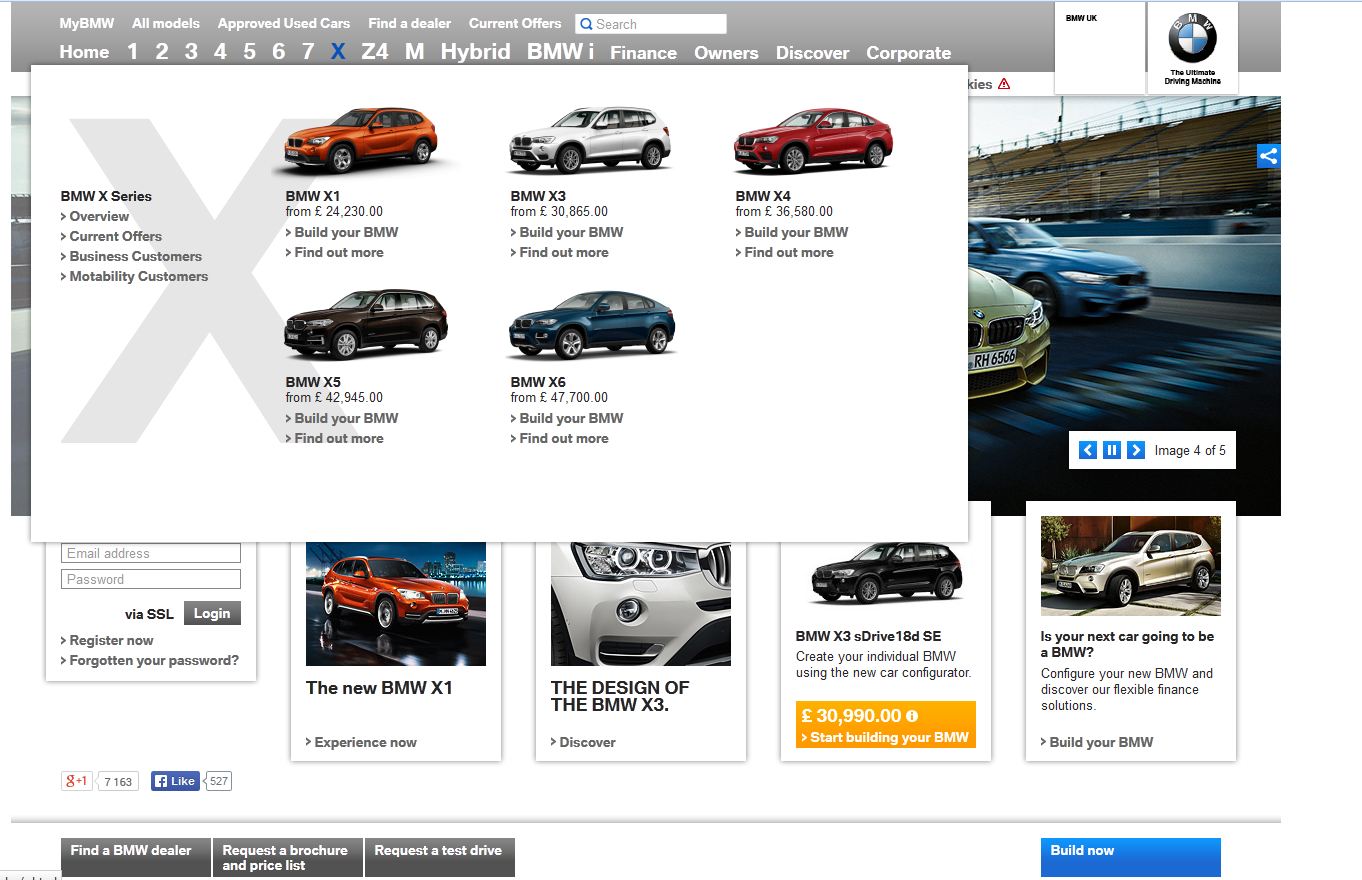This screenshot has height=880, width=1362.
Task: Open the X menu in navigation
Action: (x=338, y=51)
